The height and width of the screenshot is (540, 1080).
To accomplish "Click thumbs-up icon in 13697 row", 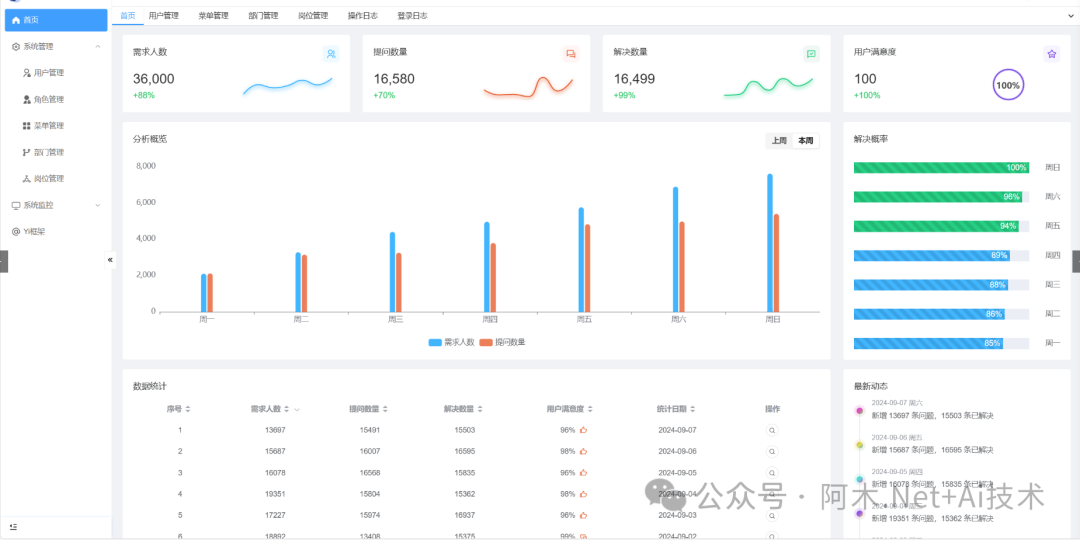I will coord(583,430).
